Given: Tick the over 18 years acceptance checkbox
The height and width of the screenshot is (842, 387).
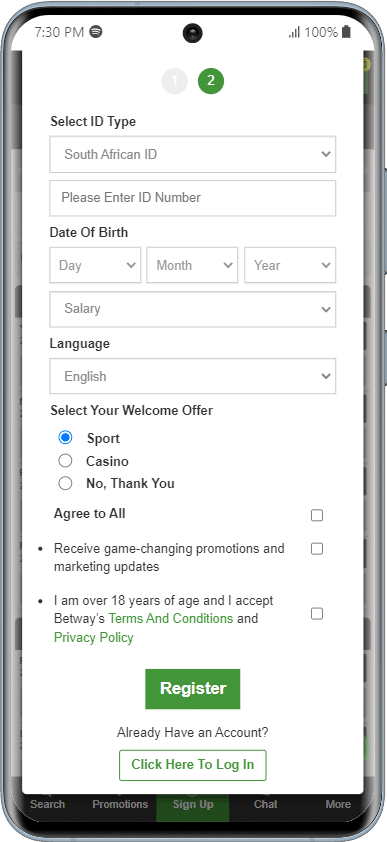Looking at the screenshot, I should click(x=317, y=613).
